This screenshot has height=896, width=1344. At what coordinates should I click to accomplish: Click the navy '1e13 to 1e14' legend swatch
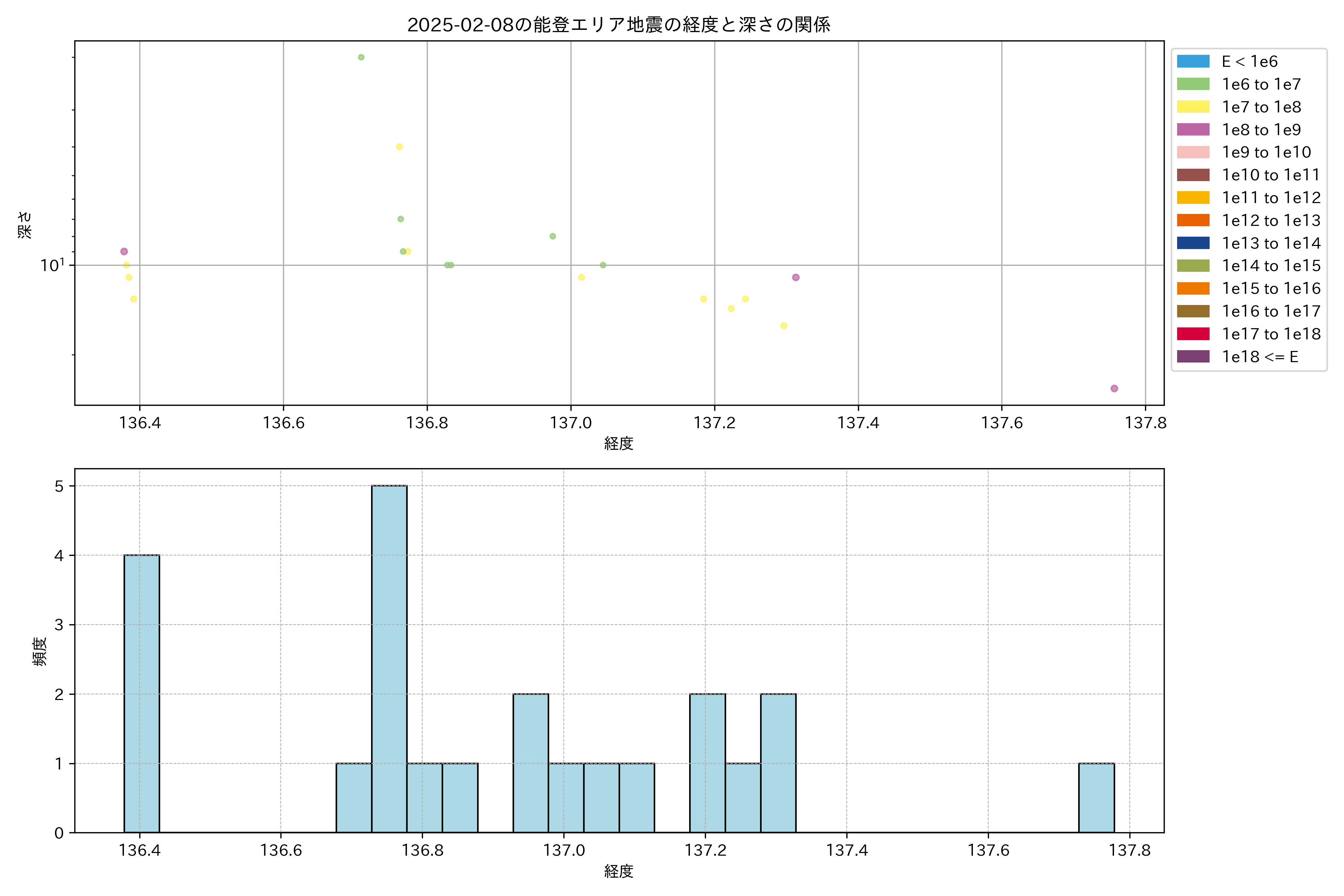(x=1193, y=243)
